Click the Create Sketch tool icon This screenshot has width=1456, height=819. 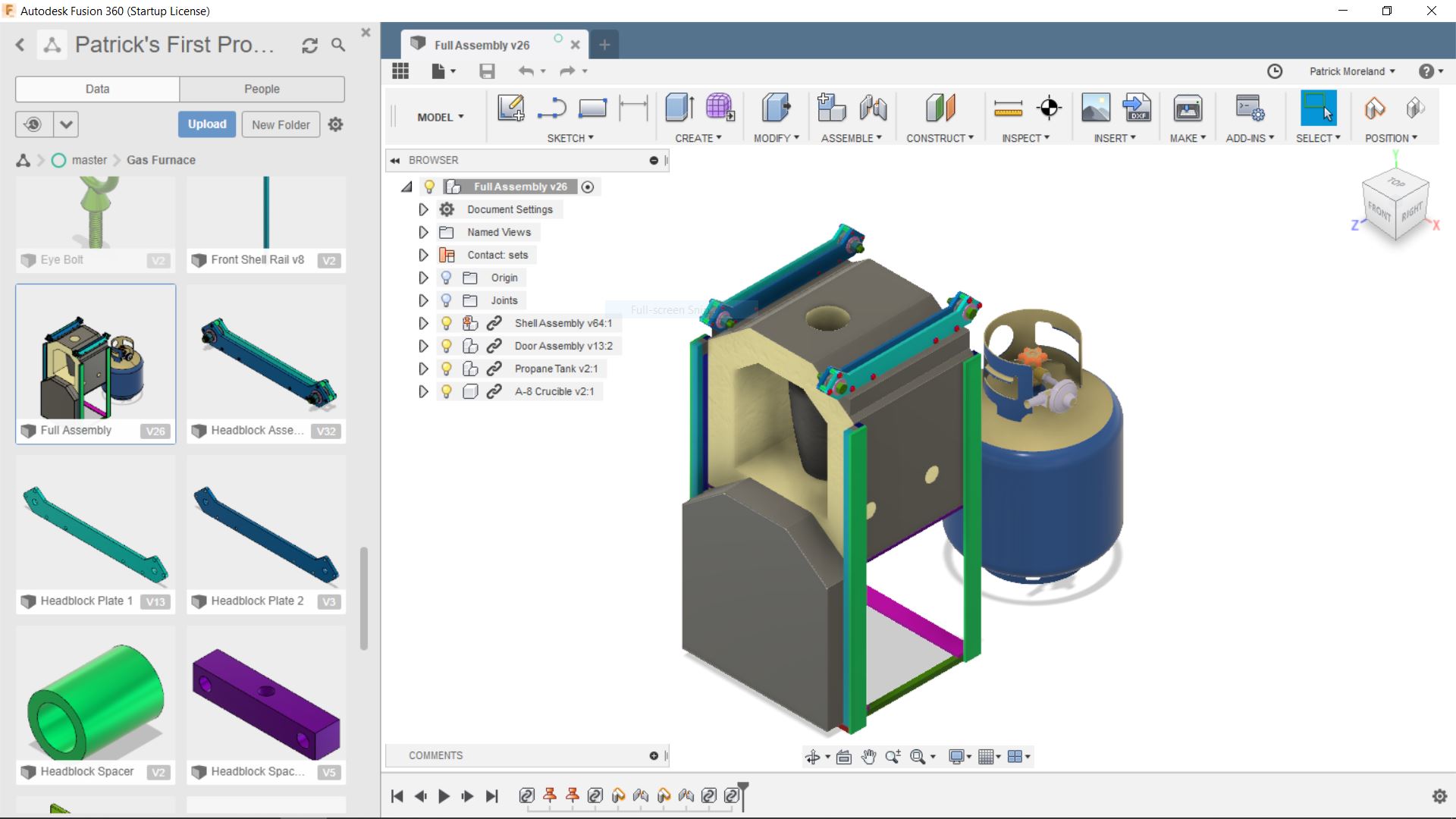pyautogui.click(x=511, y=108)
